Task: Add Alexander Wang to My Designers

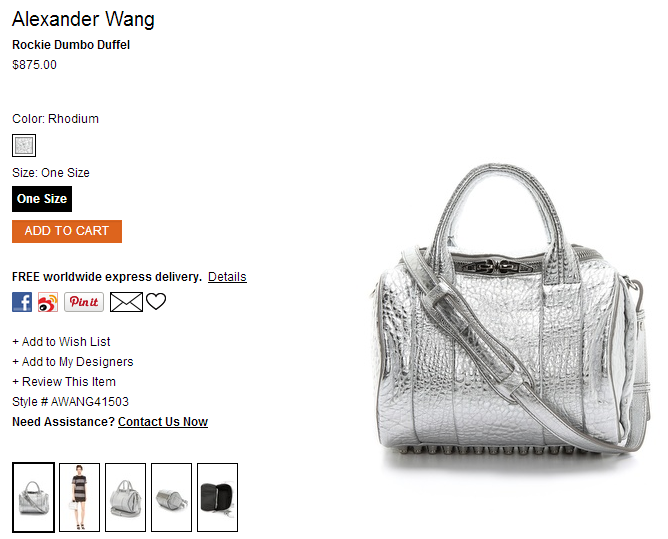Action: [72, 362]
